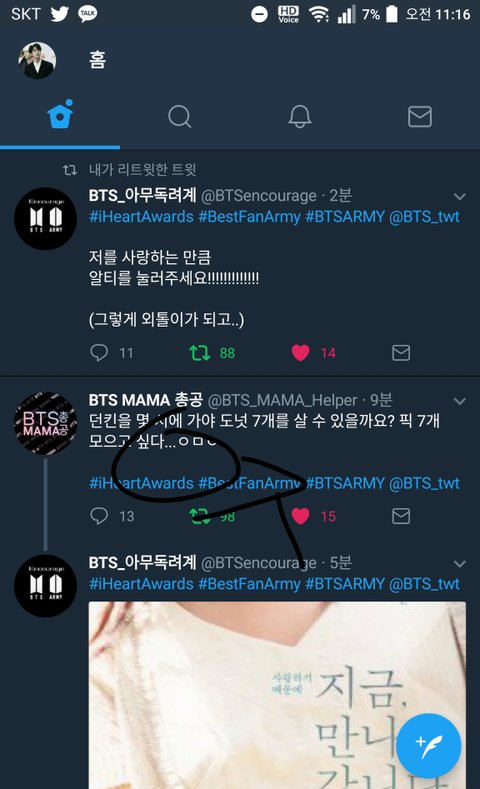
Task: Share first tweet via direct message icon
Action: pos(401,353)
